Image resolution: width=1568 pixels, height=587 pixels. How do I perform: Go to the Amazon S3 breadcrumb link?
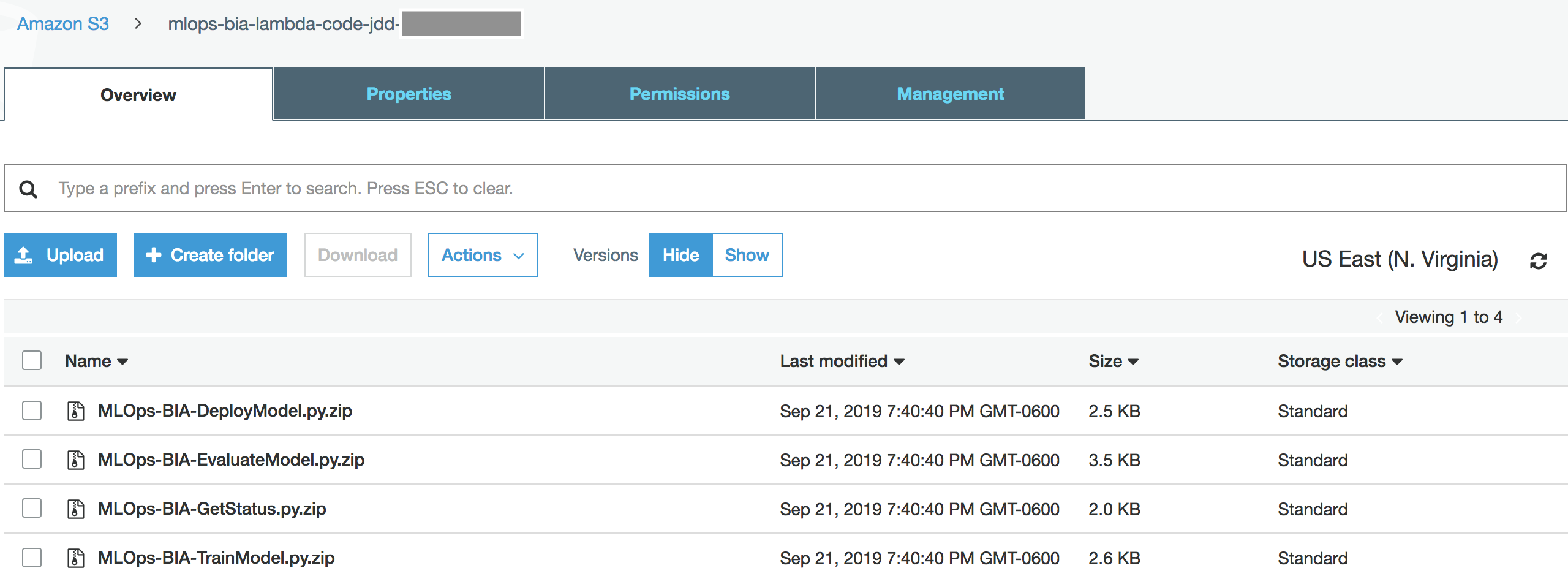point(62,24)
